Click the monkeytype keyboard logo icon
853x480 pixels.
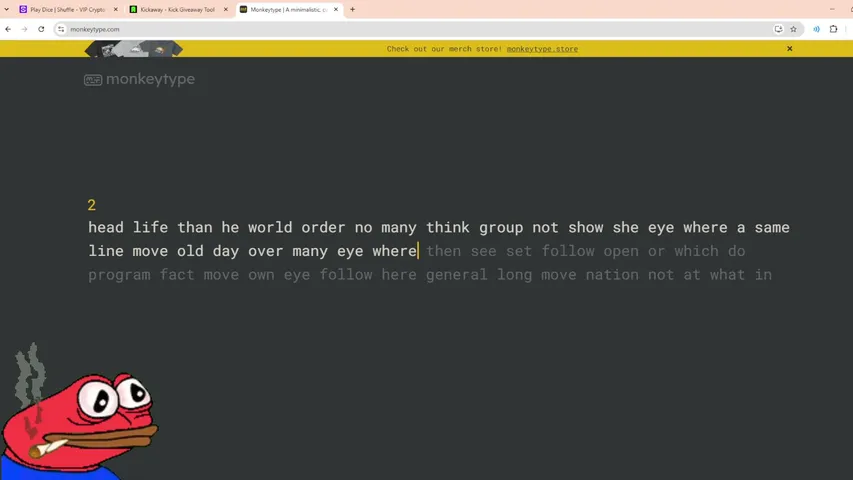pos(93,81)
